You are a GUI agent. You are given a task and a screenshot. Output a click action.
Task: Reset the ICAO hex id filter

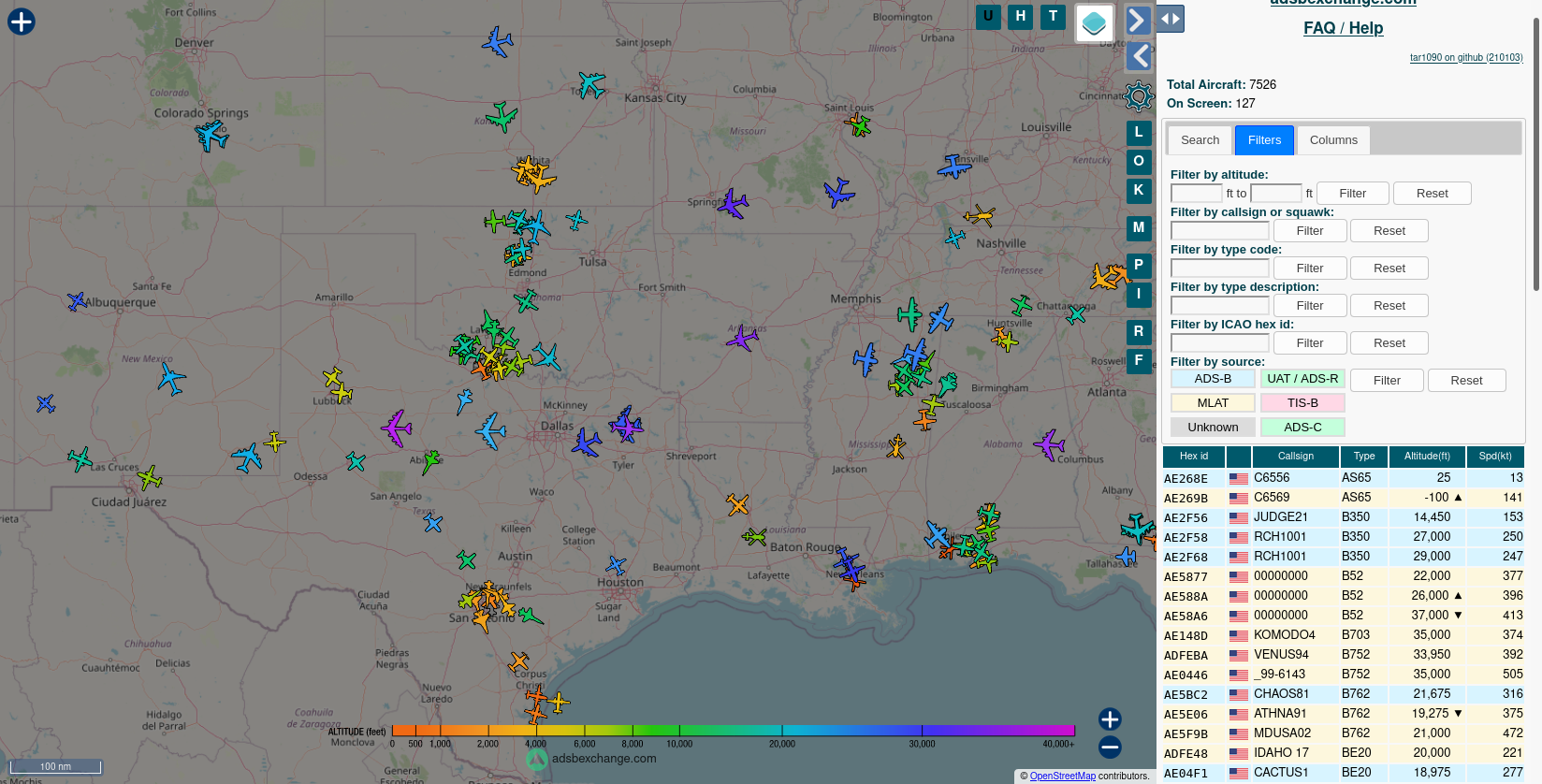1389,343
